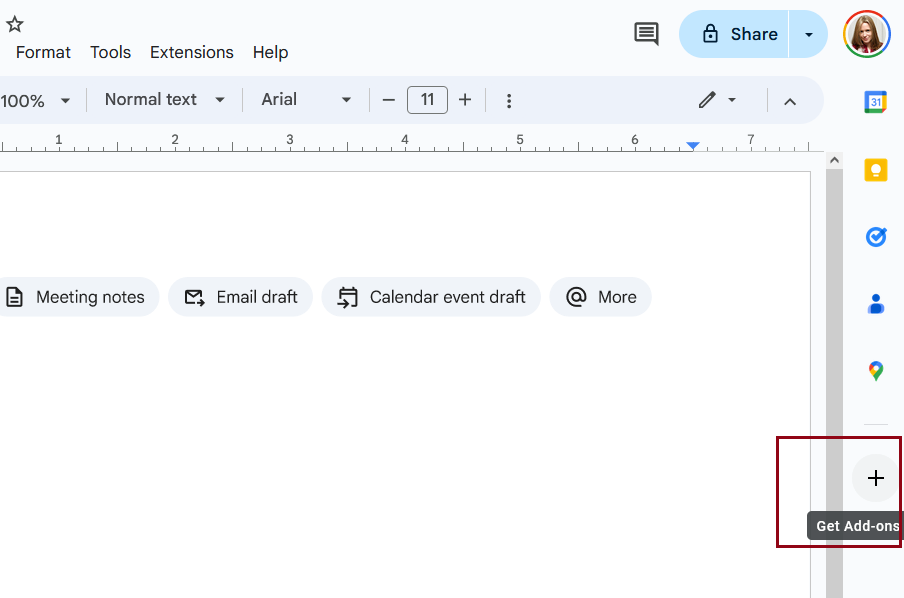Viewport: 904px width, 598px height.
Task: Insert an Email draft building block
Action: point(240,296)
